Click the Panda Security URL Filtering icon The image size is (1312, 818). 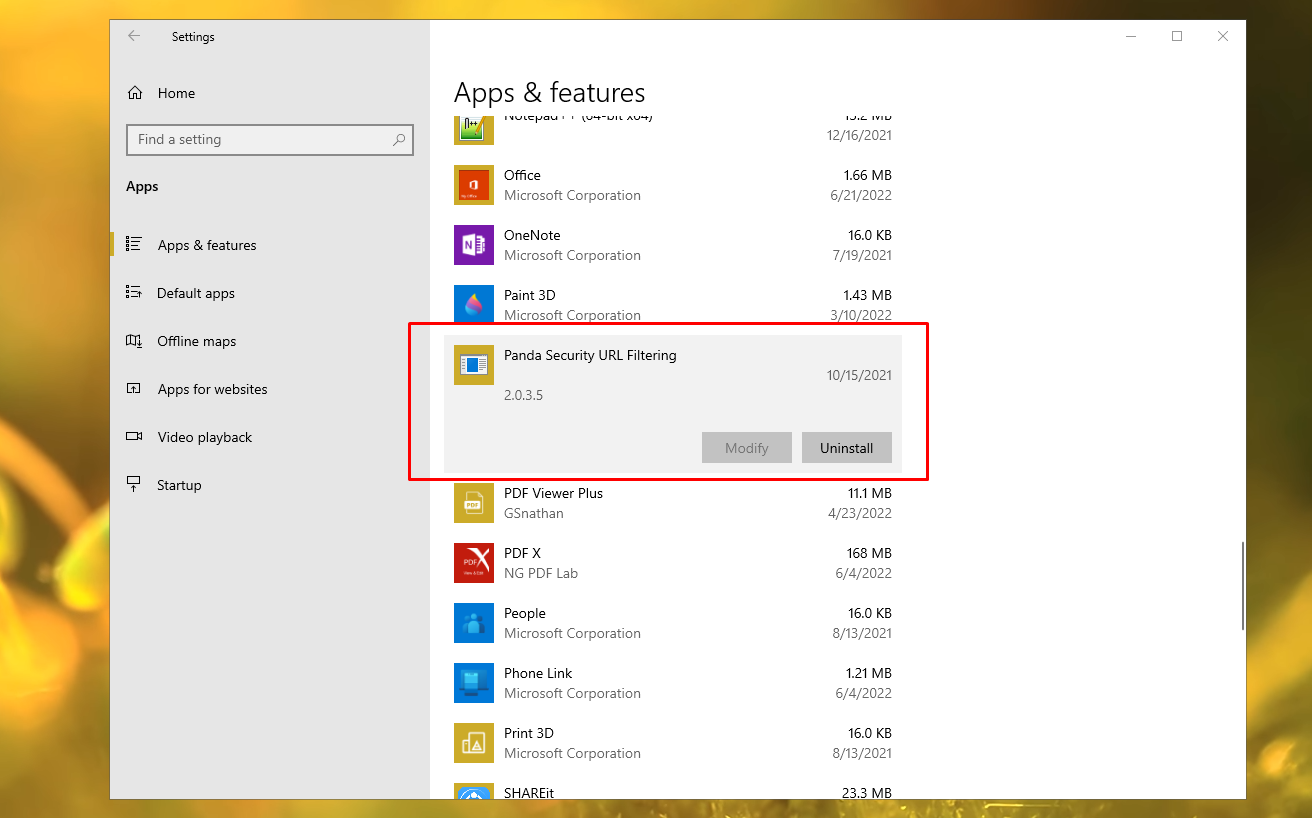tap(473, 365)
